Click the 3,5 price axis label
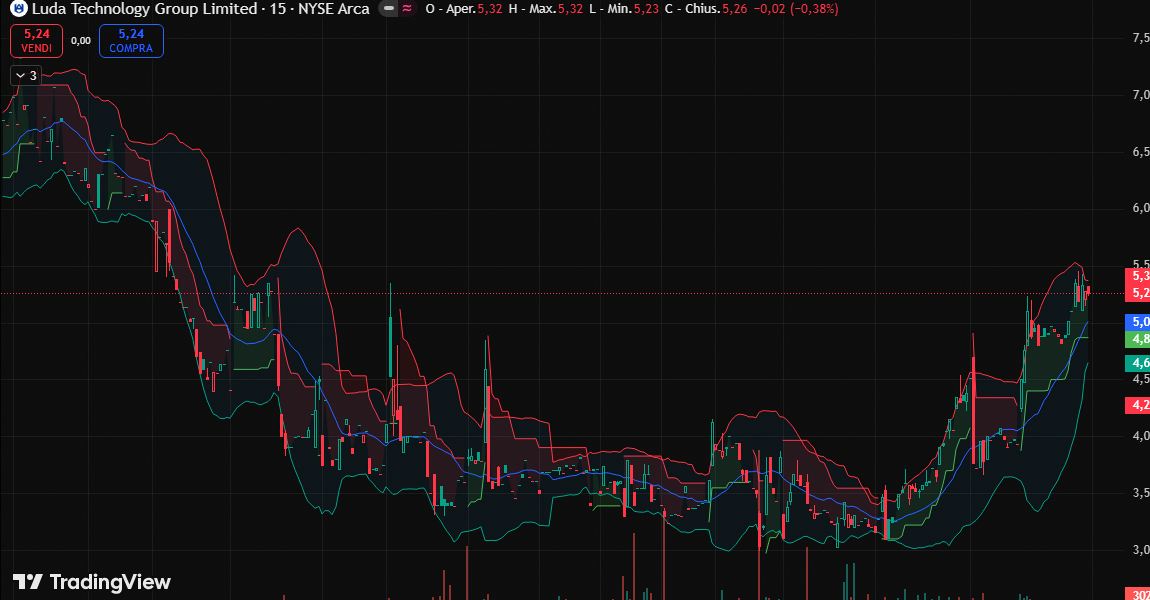The height and width of the screenshot is (600, 1150). (x=1140, y=493)
